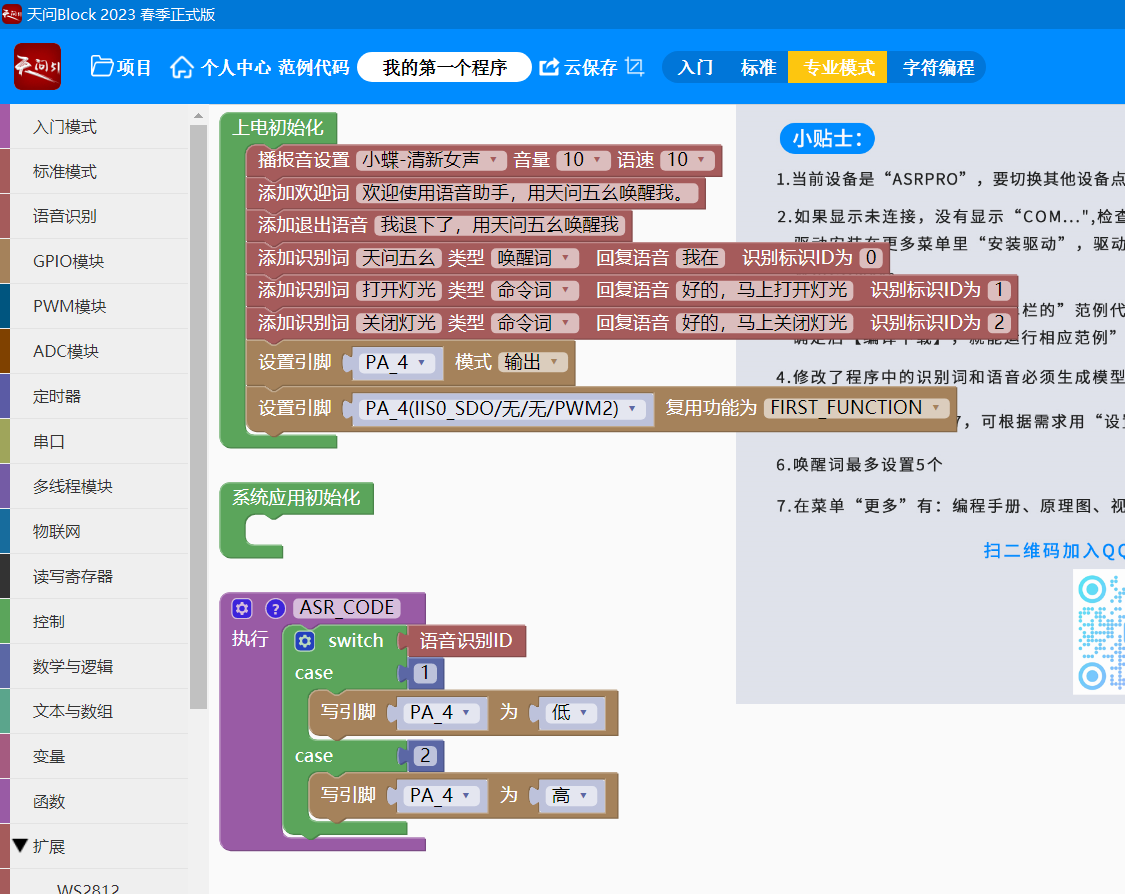The image size is (1125, 894).
Task: Open the 语速 10 dropdown
Action: click(687, 160)
